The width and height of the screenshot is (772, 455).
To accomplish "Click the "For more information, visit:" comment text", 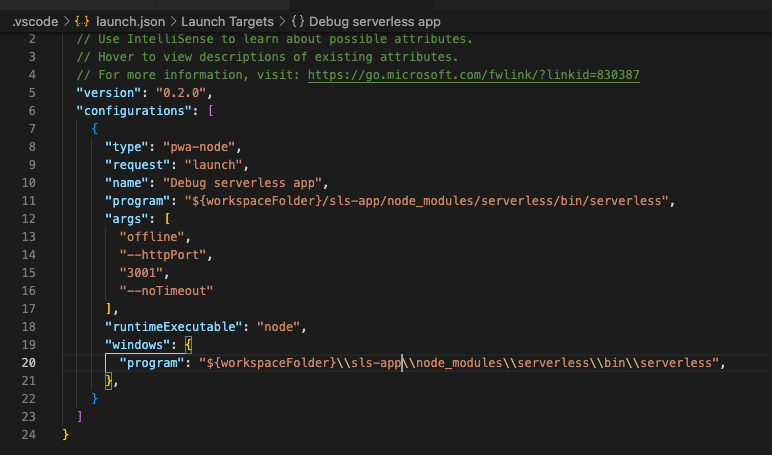I will coord(189,75).
